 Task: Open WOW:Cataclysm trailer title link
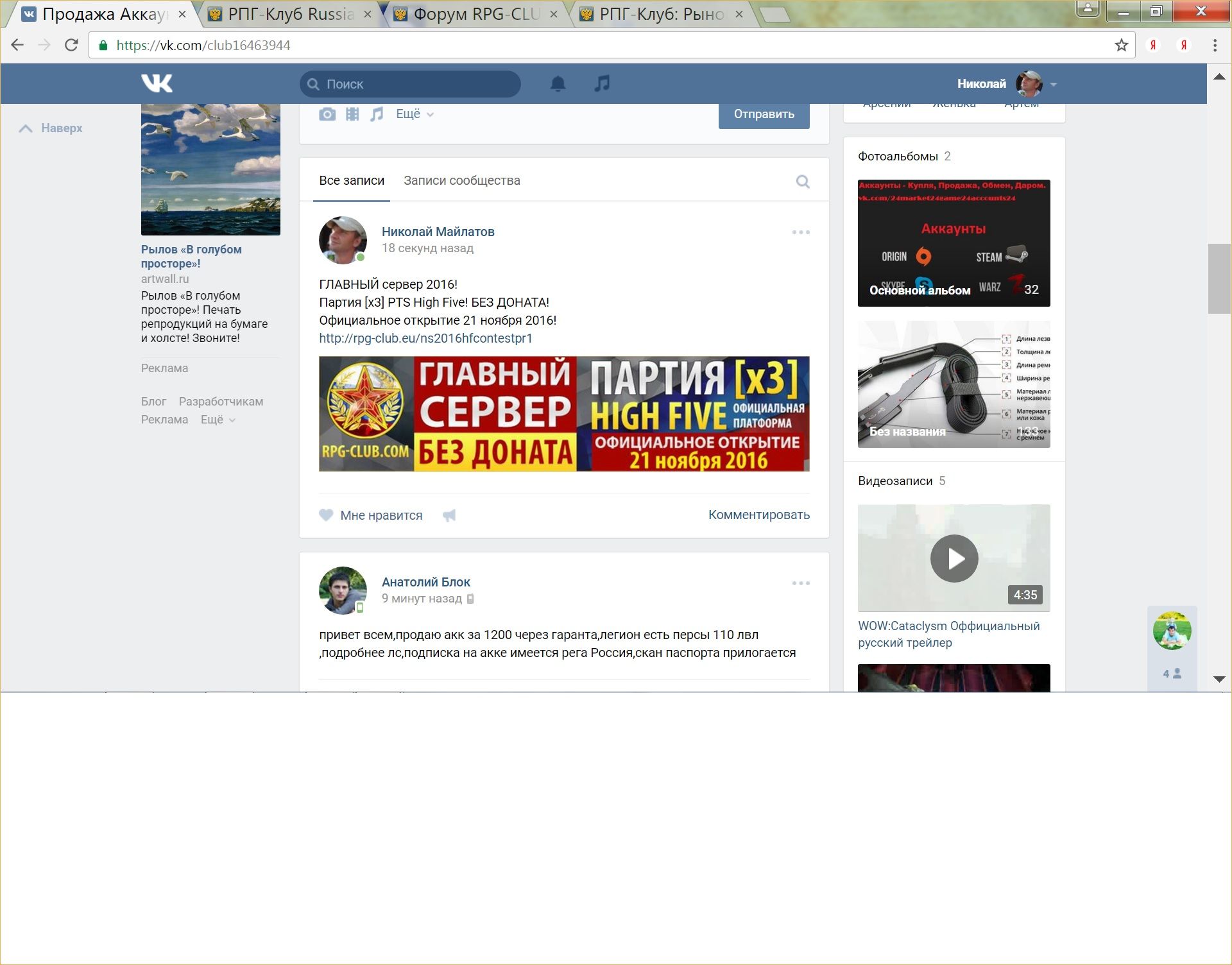point(948,634)
